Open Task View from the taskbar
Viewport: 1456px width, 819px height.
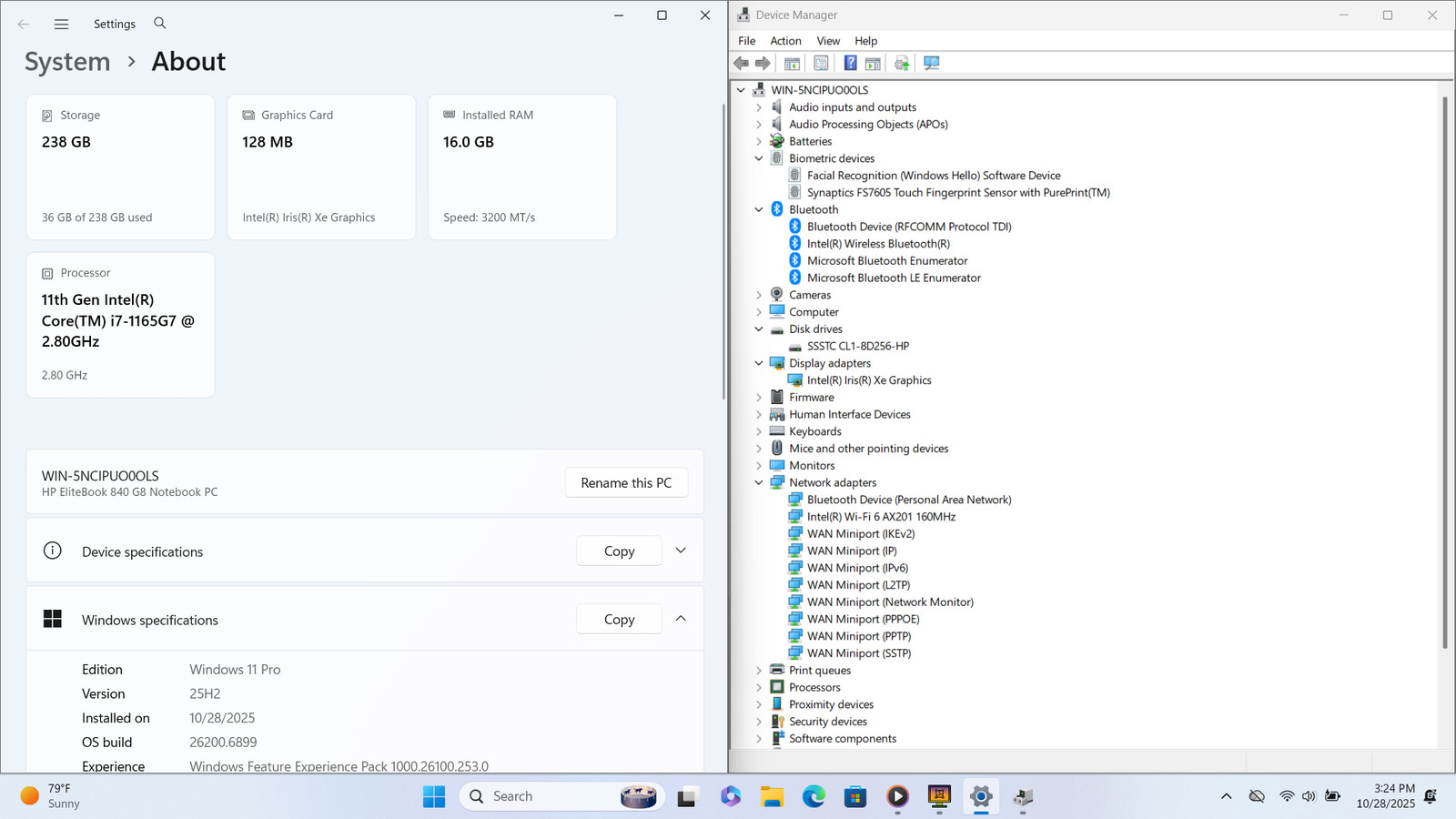coord(687,796)
